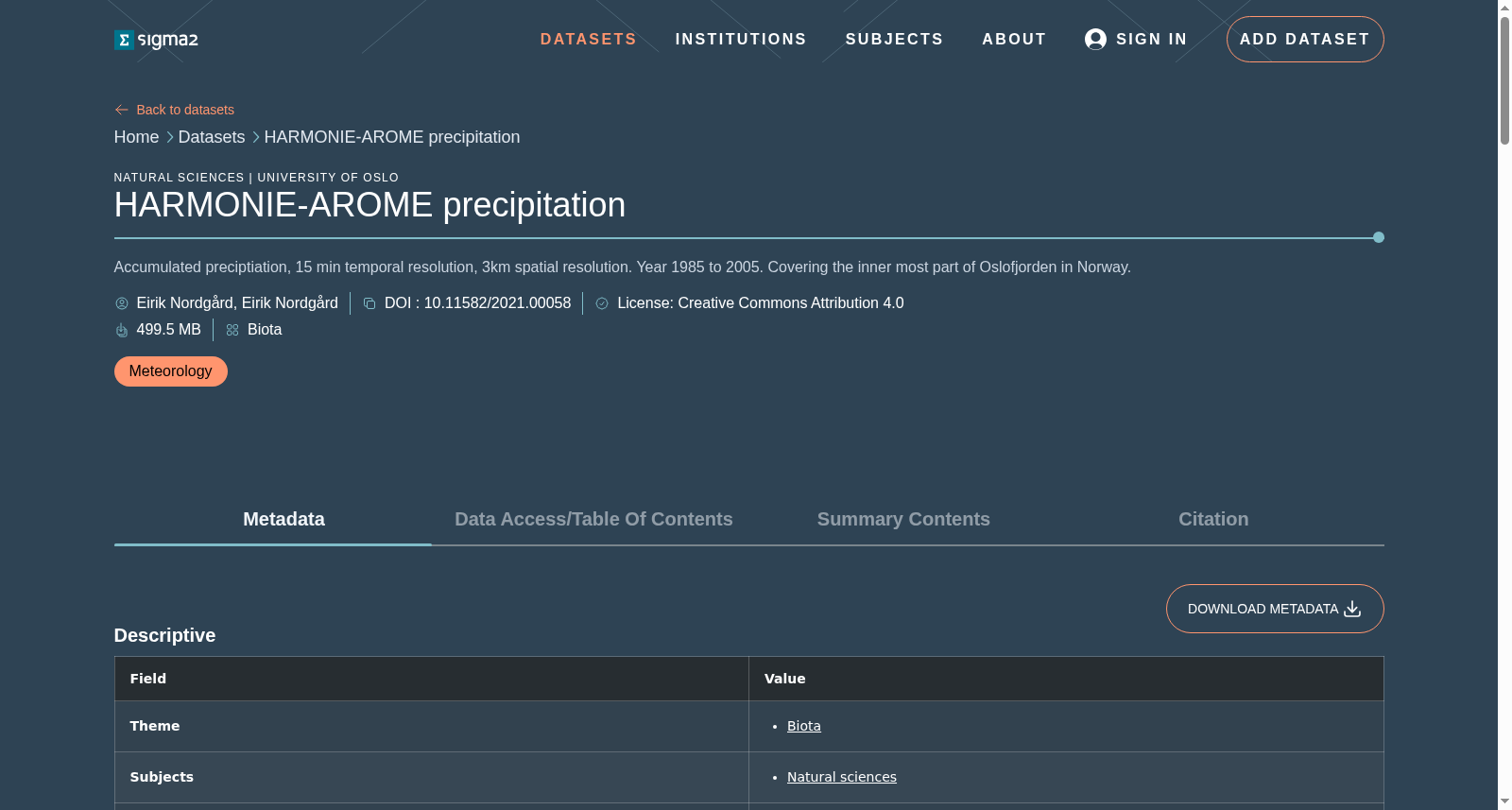This screenshot has height=810, width=1512.
Task: Switch to the Citation tab
Action: 1213,519
